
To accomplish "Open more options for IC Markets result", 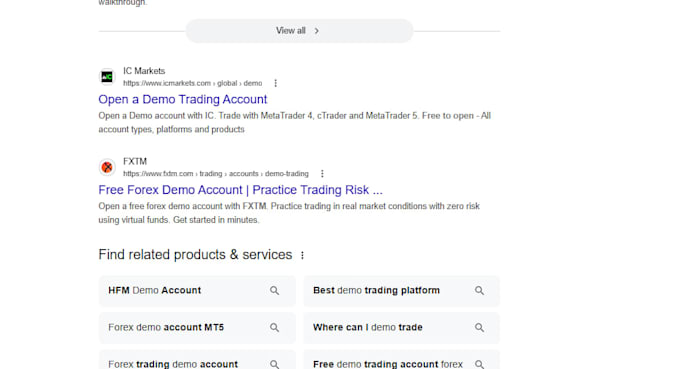I will coord(275,83).
